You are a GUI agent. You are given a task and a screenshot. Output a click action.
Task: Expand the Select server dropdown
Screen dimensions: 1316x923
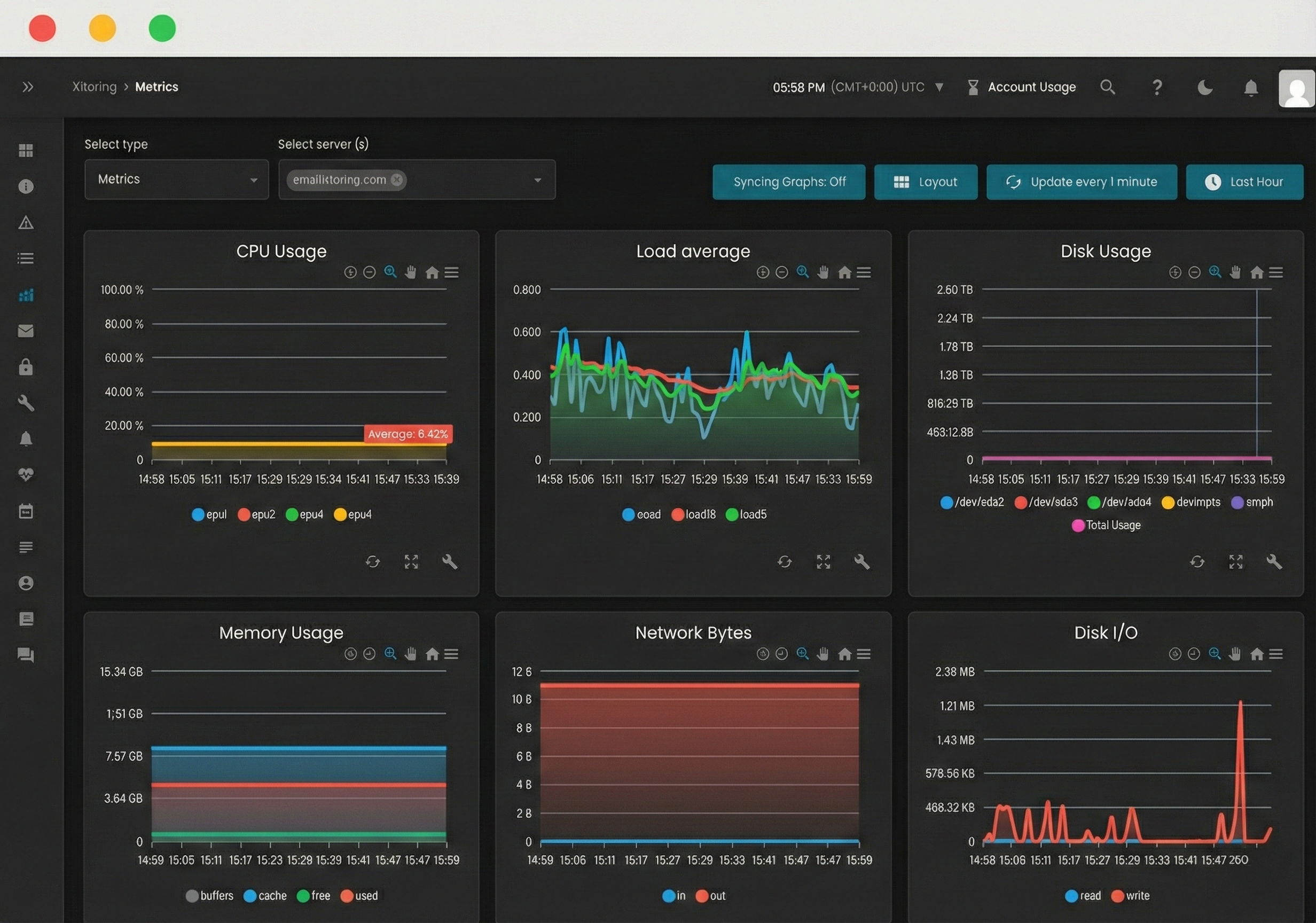tap(417, 179)
